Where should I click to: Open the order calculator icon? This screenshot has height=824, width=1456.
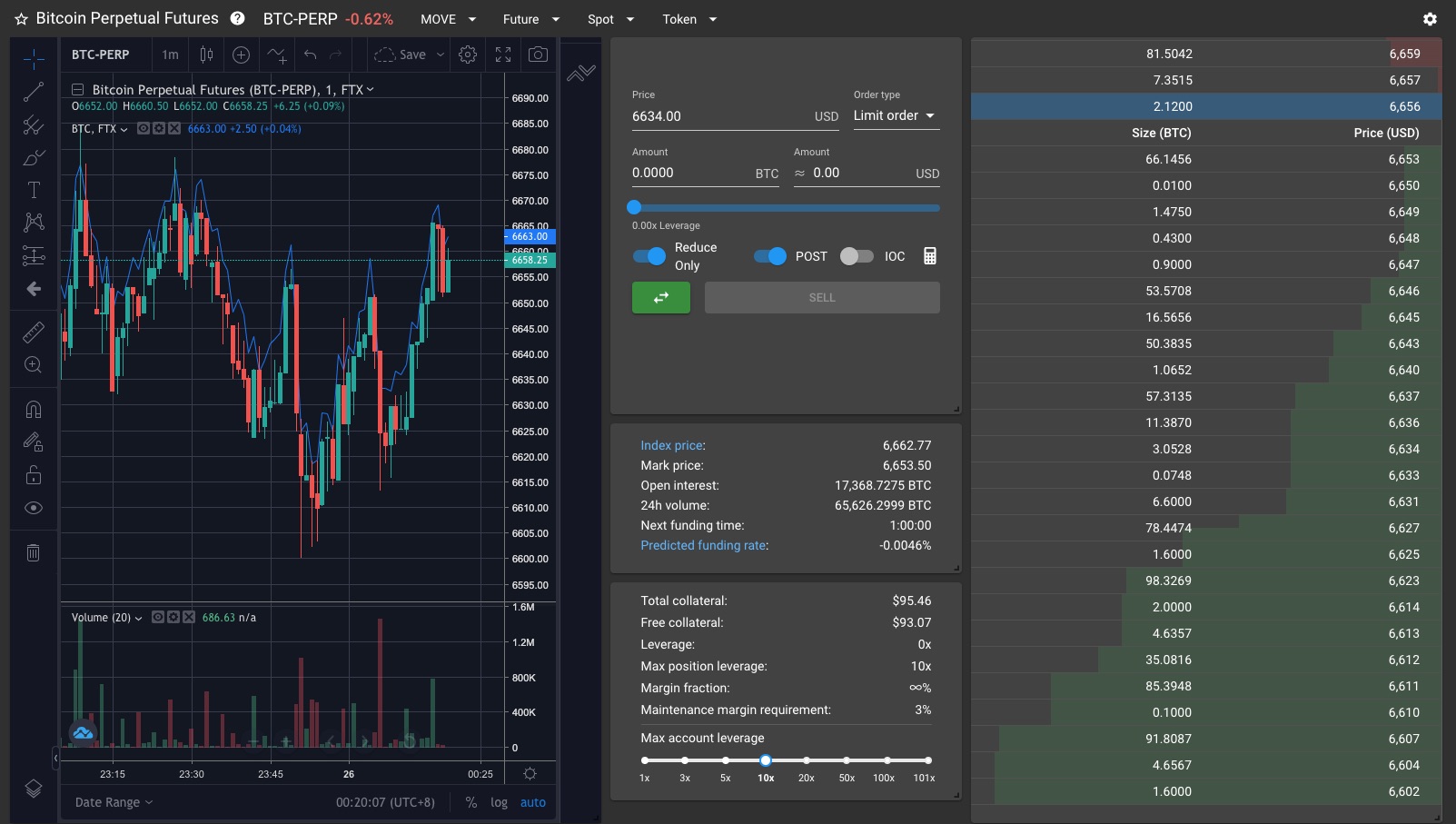pos(929,256)
